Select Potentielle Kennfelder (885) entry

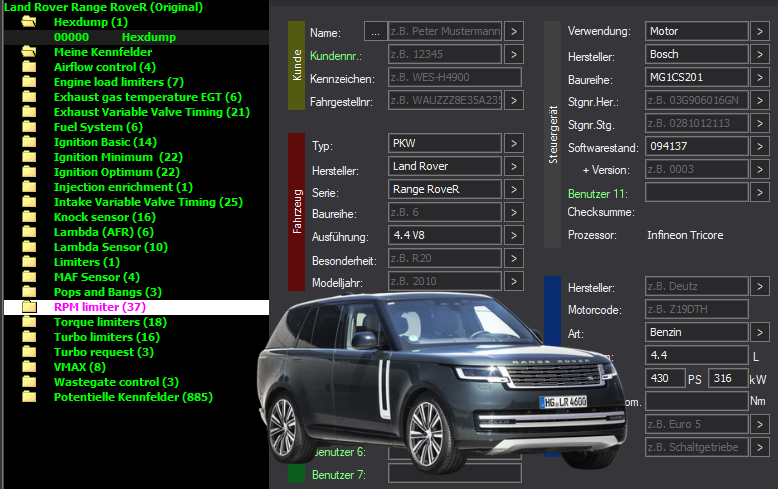133,397
